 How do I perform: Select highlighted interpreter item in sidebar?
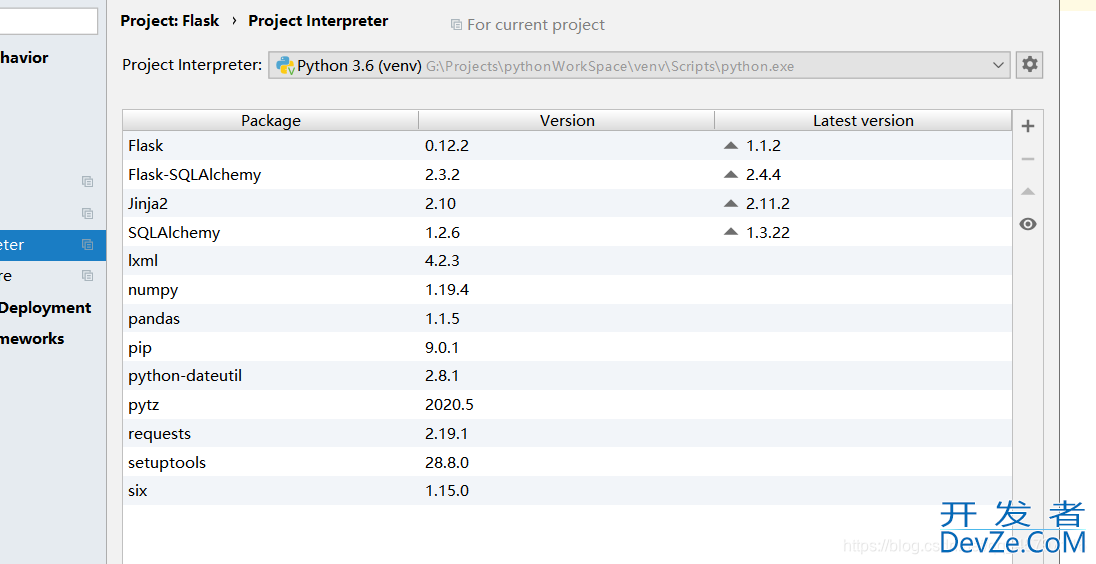point(53,245)
